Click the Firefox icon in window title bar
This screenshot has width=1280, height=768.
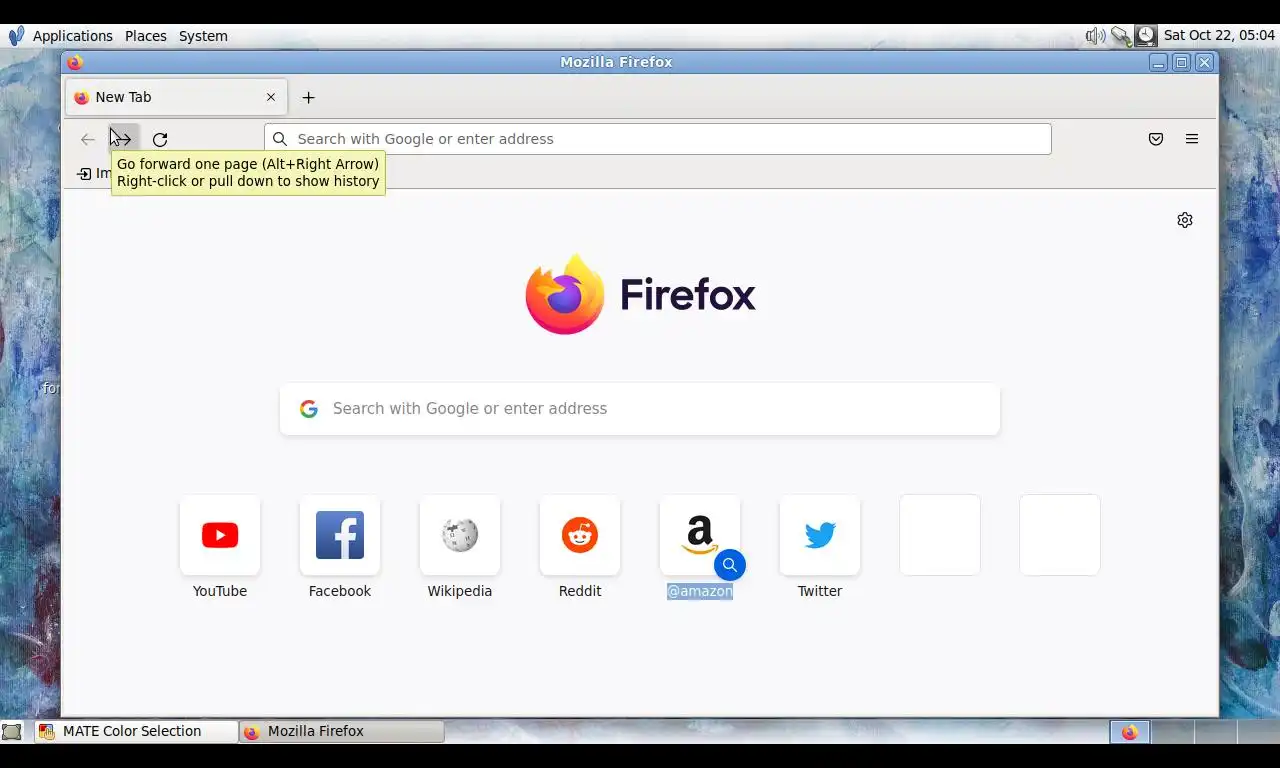pyautogui.click(x=75, y=62)
